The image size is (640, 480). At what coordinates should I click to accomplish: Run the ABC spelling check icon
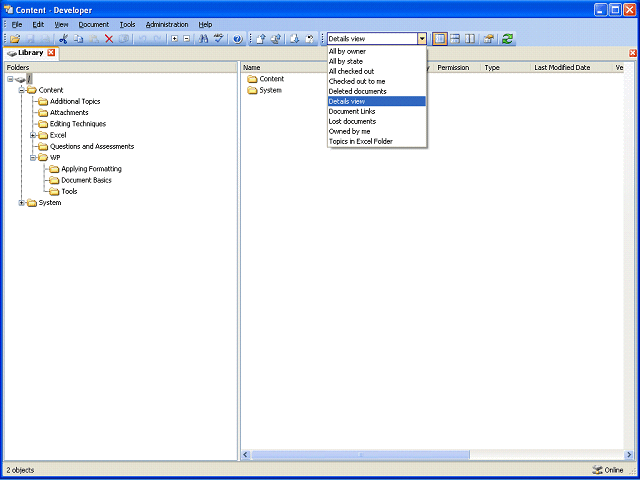click(x=220, y=39)
